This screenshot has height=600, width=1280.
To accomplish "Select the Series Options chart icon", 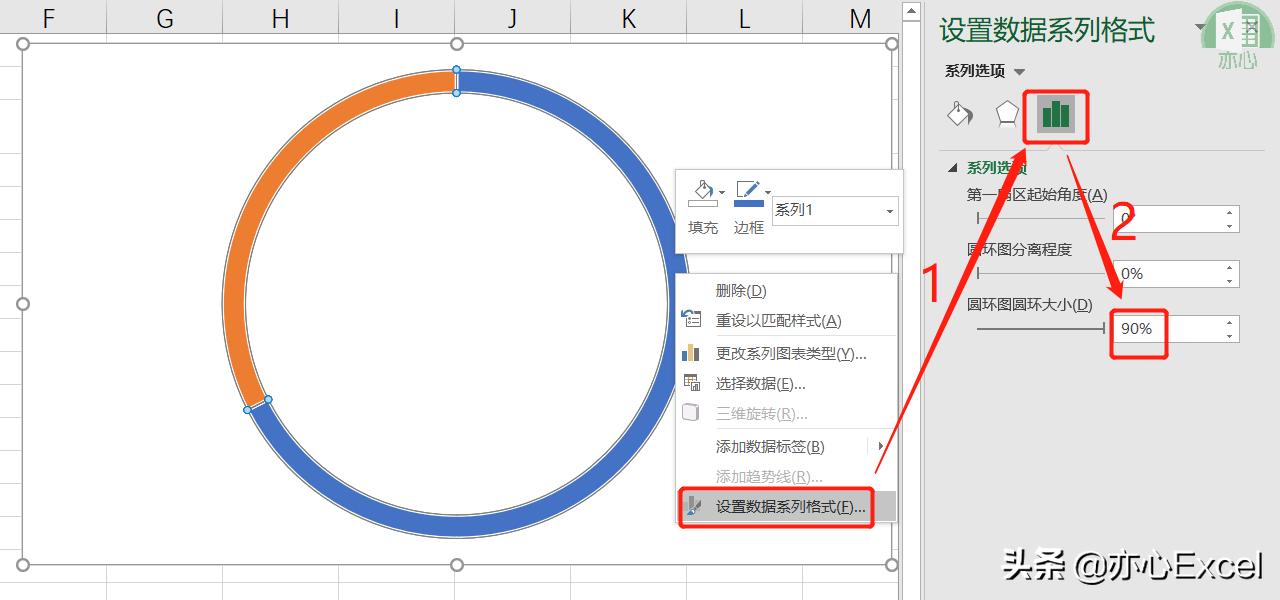I will [1056, 115].
